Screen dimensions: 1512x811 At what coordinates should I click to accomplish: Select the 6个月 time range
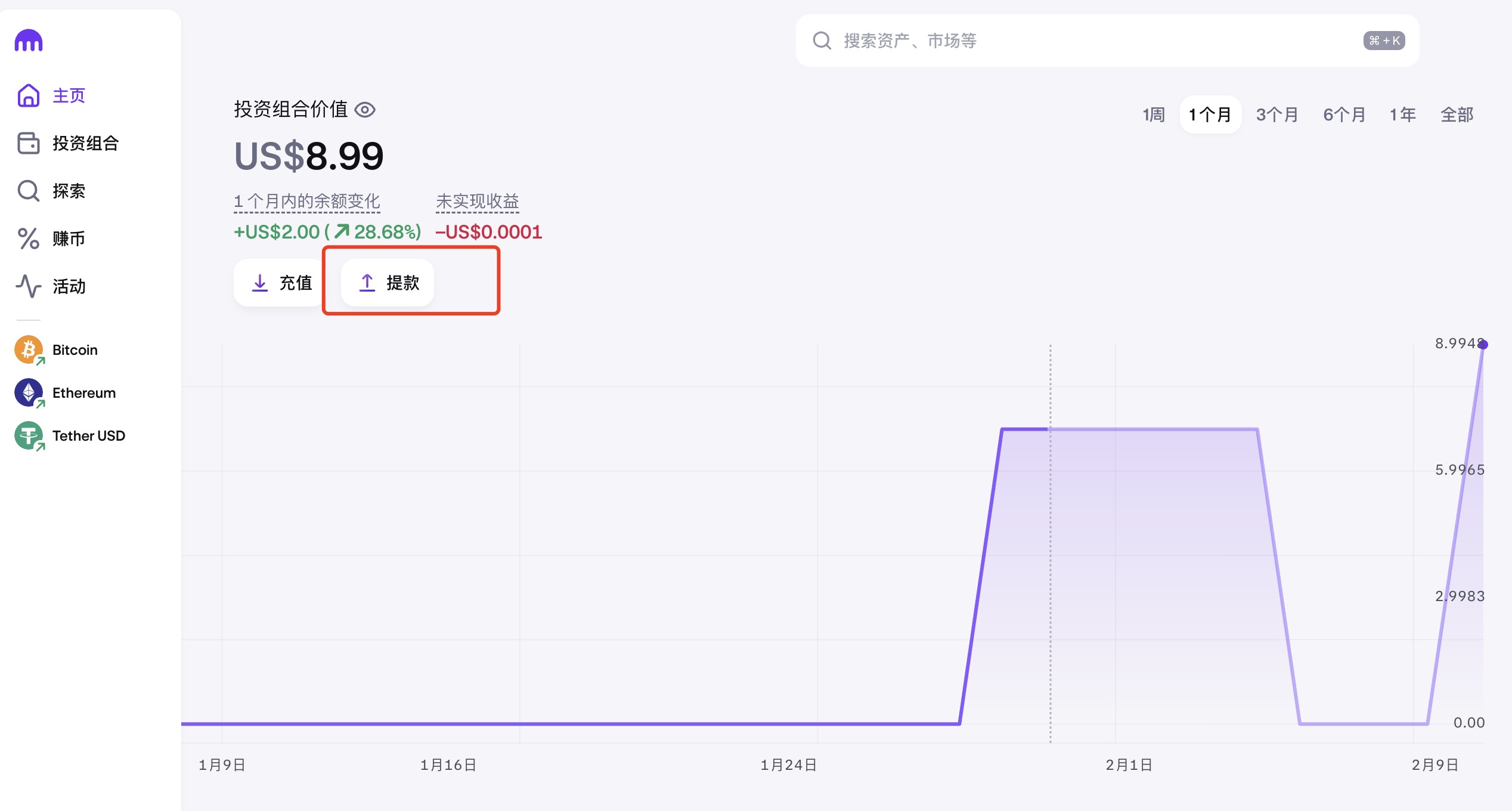1344,114
